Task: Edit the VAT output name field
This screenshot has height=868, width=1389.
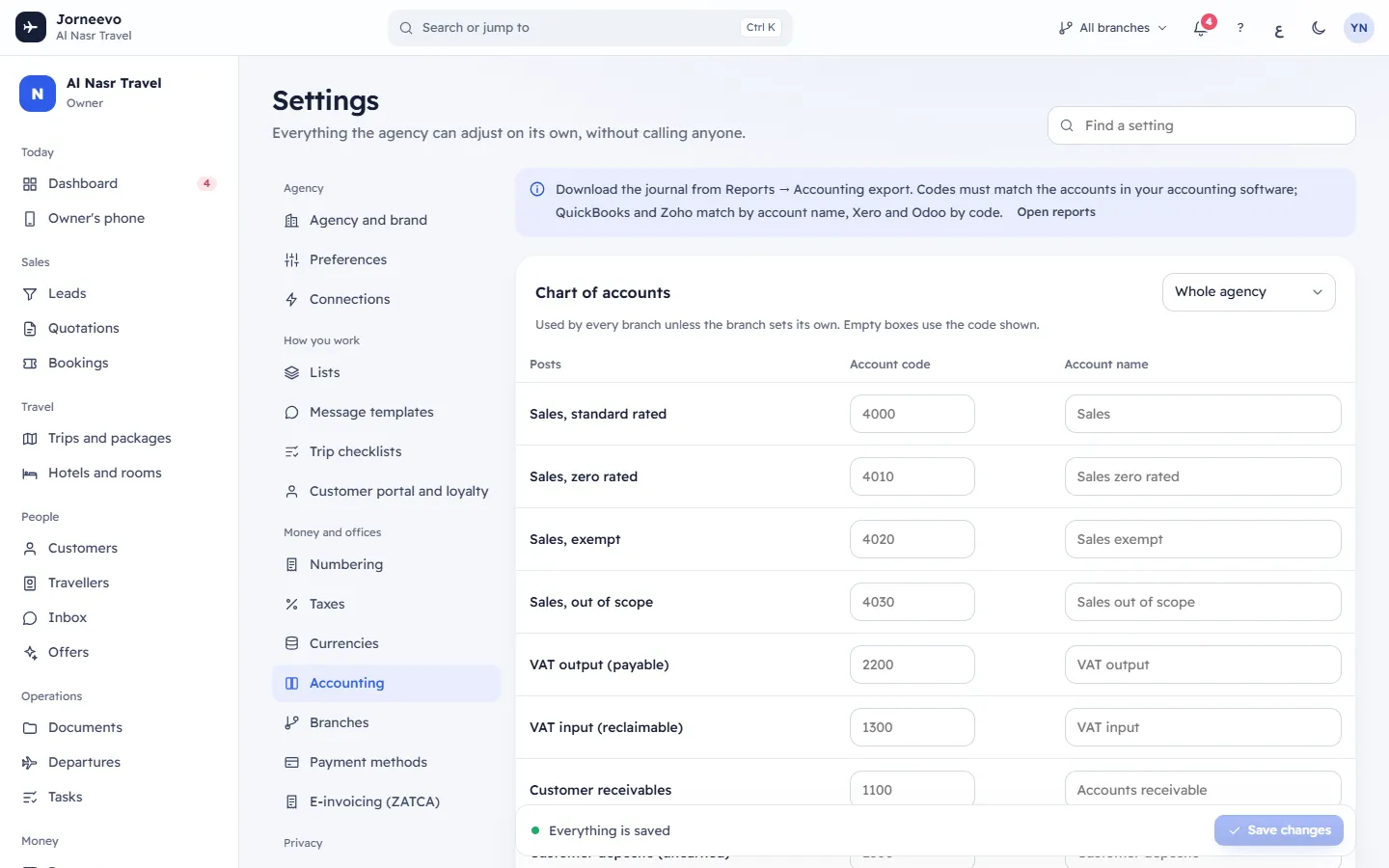Action: click(x=1203, y=665)
